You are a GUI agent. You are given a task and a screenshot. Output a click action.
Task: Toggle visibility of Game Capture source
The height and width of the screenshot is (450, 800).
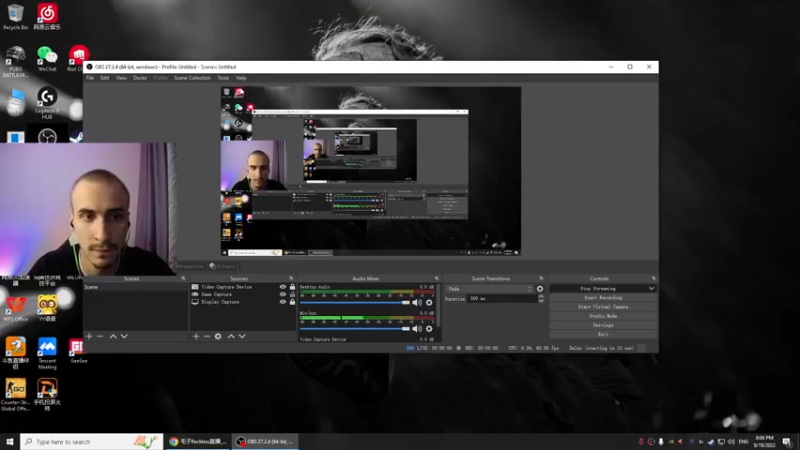(283, 294)
